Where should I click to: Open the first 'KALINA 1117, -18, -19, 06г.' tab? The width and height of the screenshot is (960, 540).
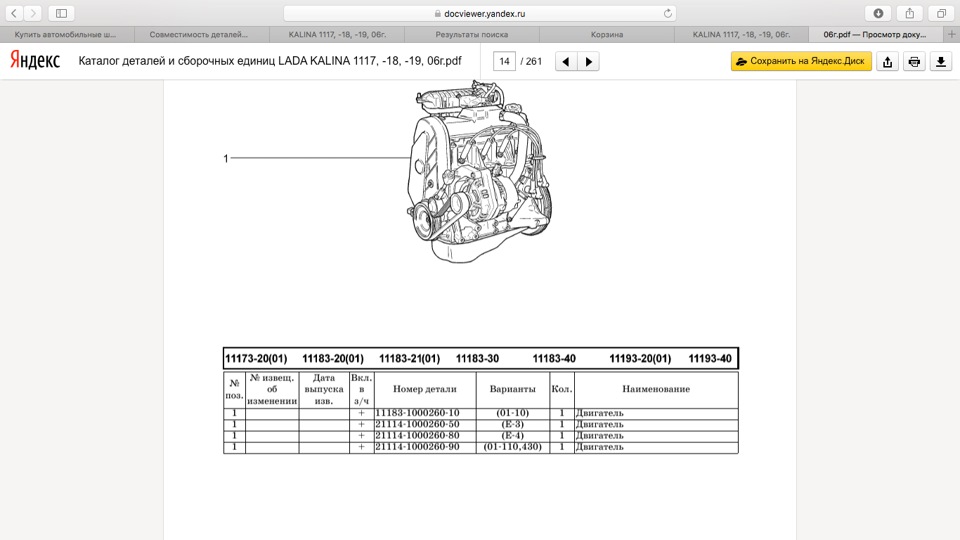coord(337,34)
